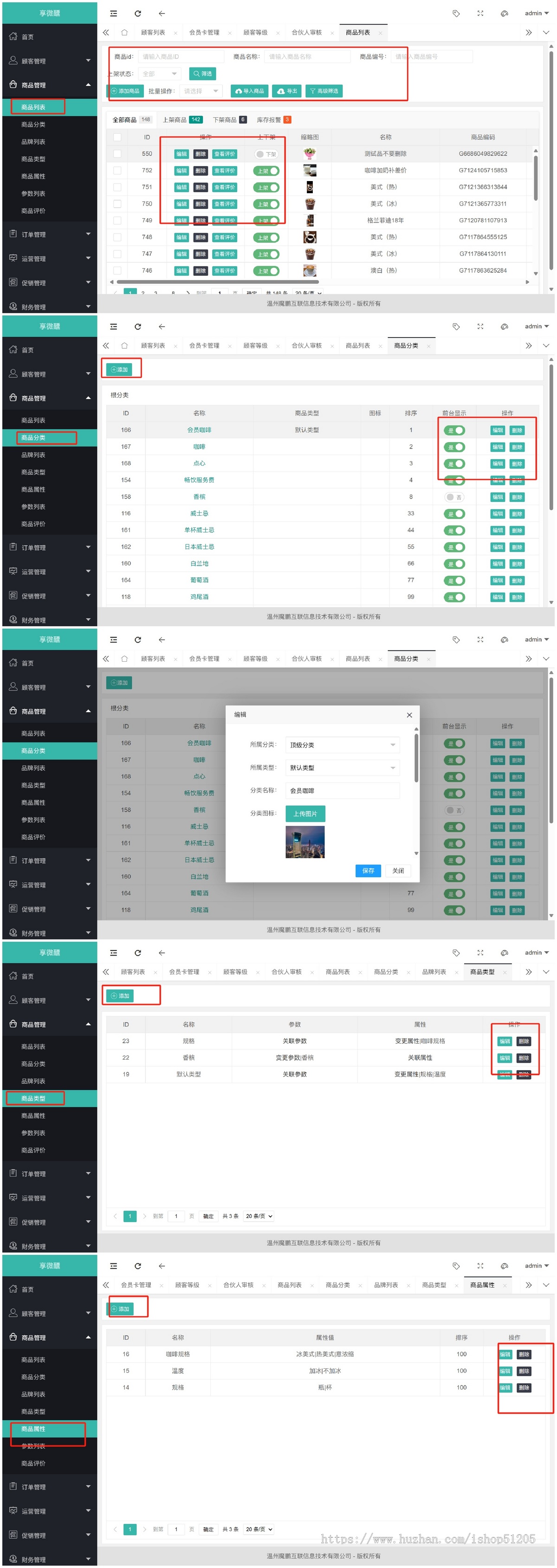The image size is (557, 1568).
Task: Focus 分类名称 field in 编辑 dialog
Action: [x=343, y=791]
